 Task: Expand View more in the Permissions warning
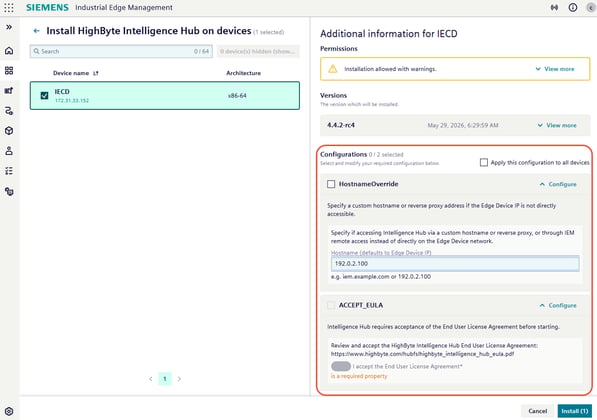point(555,69)
